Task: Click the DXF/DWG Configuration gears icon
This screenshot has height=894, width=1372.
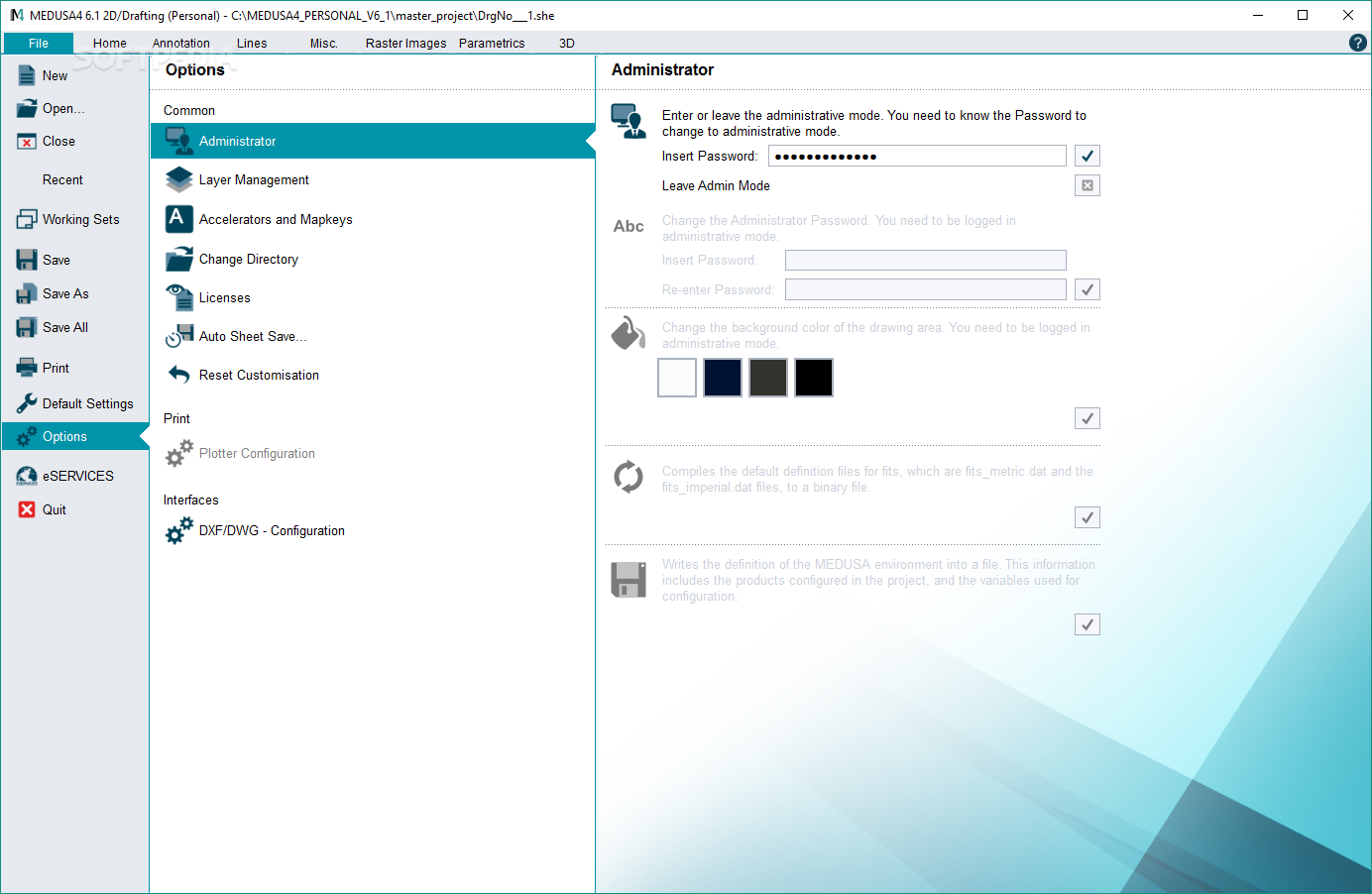Action: tap(179, 530)
